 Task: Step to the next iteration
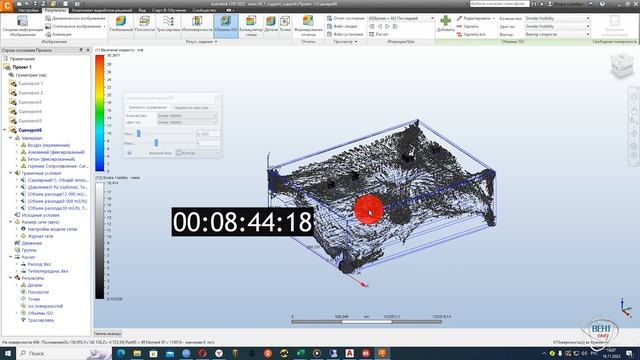[387, 26]
